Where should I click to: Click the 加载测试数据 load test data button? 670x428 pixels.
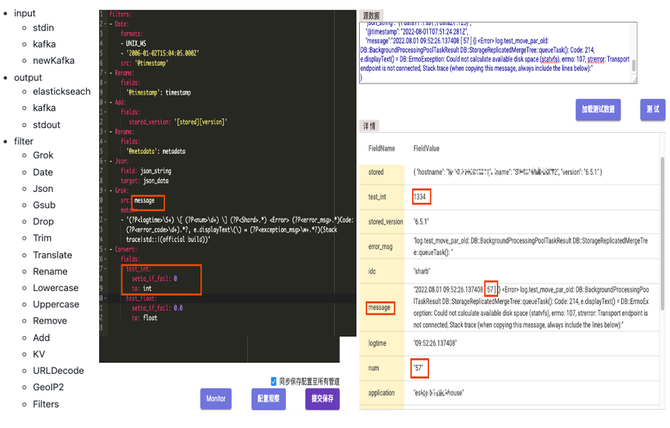pyautogui.click(x=598, y=108)
